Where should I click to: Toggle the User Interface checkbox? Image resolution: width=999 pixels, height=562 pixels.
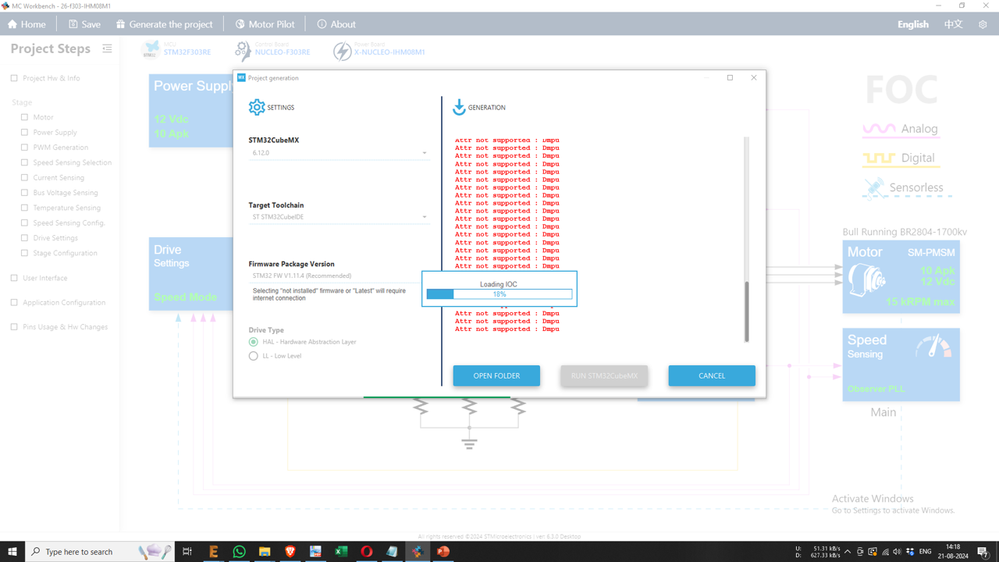[x=14, y=278]
